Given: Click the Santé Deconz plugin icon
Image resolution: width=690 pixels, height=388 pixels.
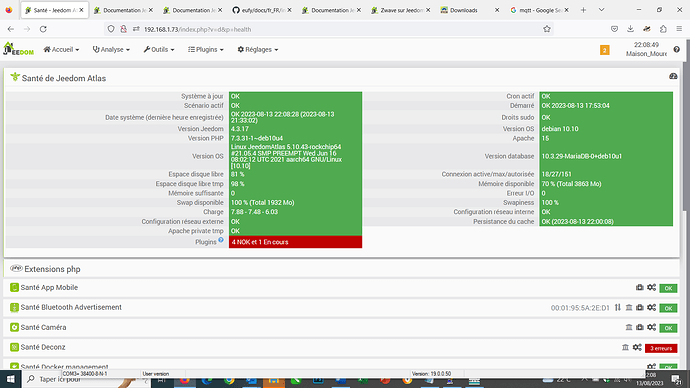Looking at the screenshot, I should click(x=14, y=348).
